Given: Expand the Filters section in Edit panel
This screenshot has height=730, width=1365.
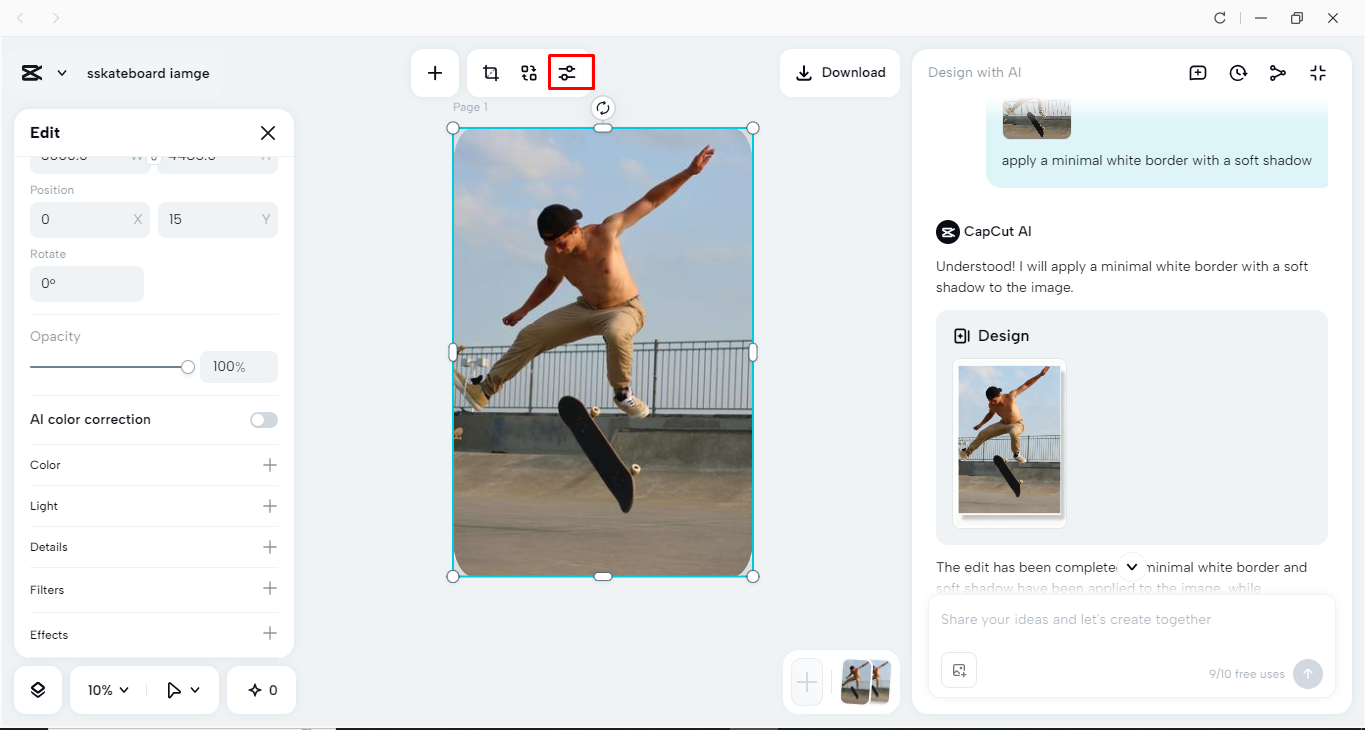Looking at the screenshot, I should (269, 589).
